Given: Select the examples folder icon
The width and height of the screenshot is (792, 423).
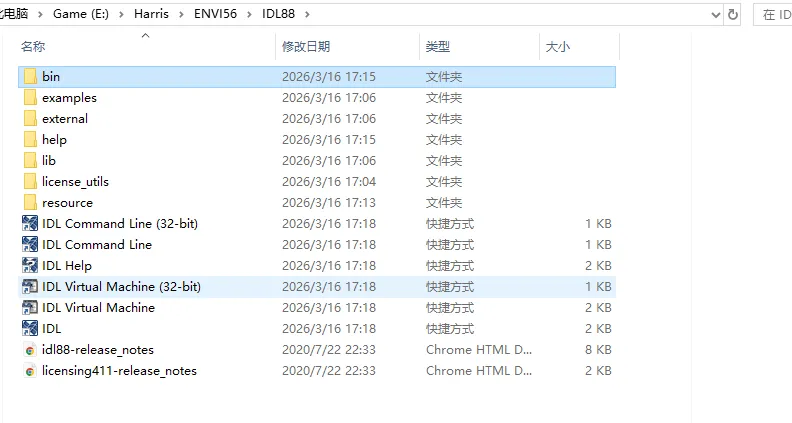Looking at the screenshot, I should (x=30, y=98).
